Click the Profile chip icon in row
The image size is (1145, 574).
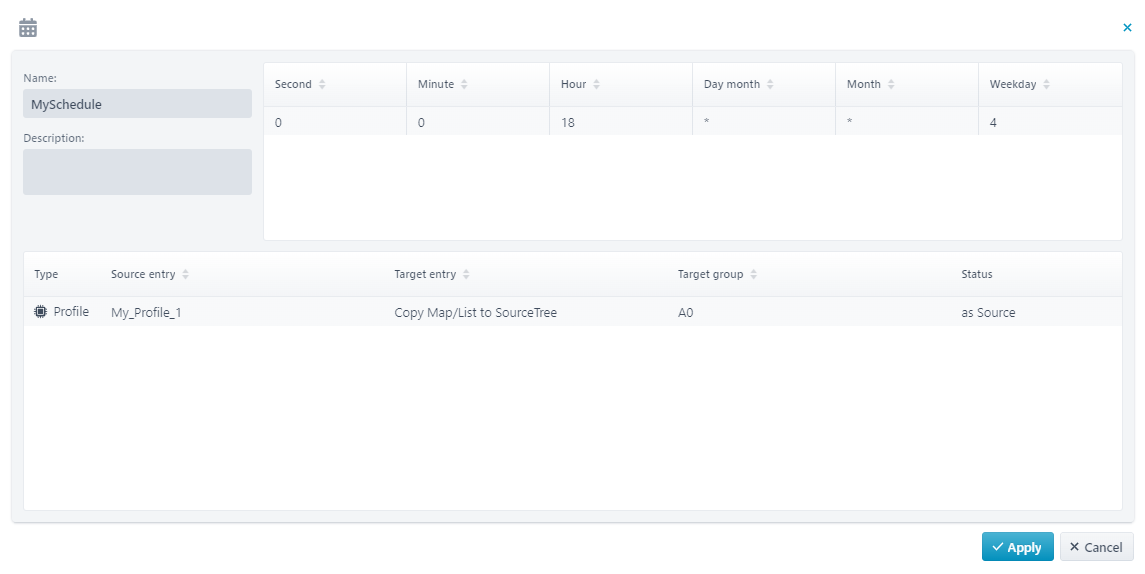[40, 312]
